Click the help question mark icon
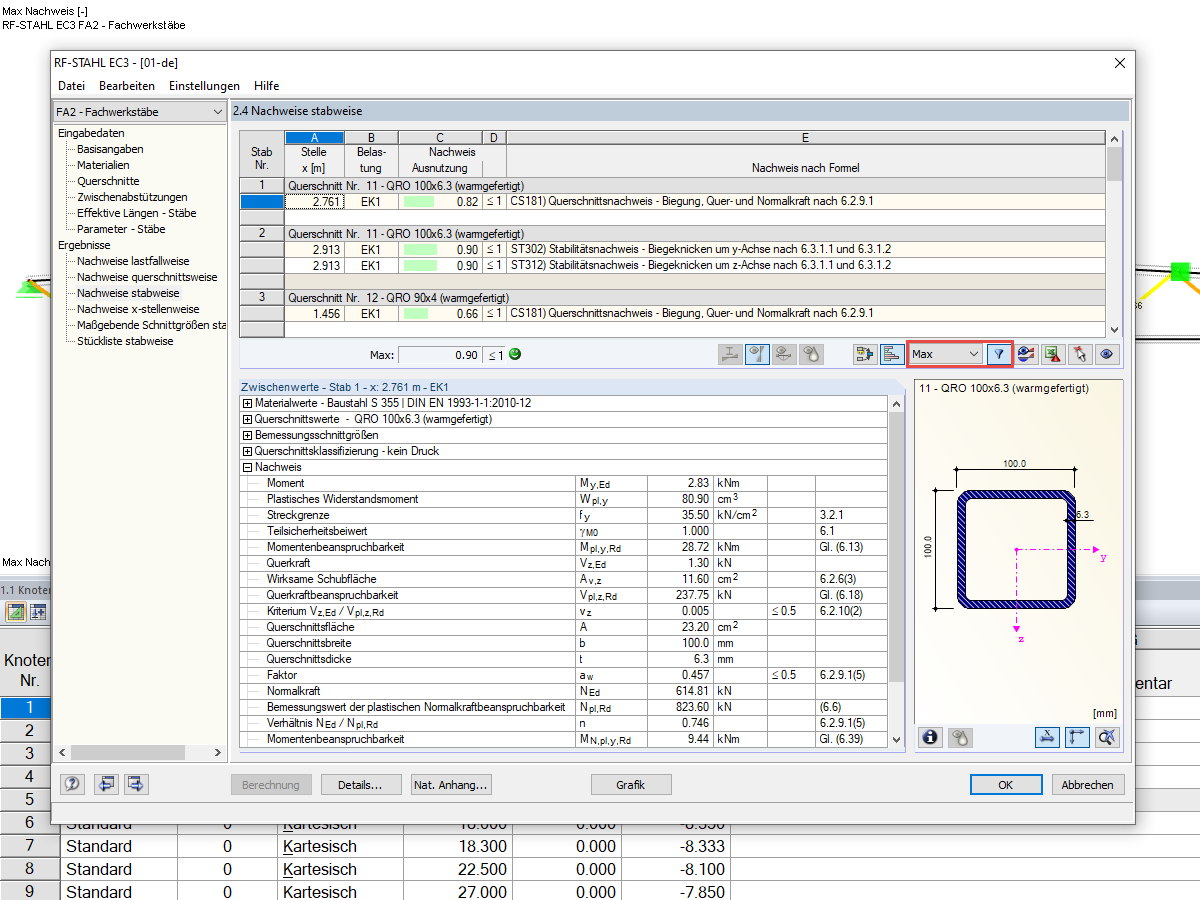1200x900 pixels. 72,784
